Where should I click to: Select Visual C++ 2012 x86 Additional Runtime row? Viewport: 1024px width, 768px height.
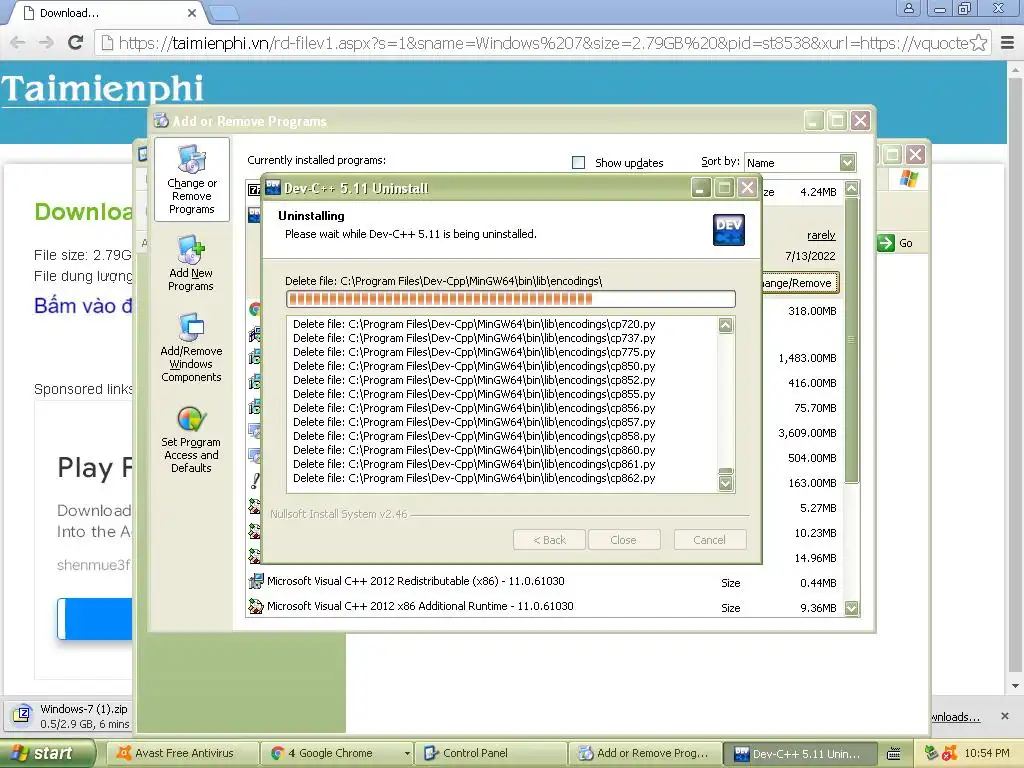tap(546, 607)
